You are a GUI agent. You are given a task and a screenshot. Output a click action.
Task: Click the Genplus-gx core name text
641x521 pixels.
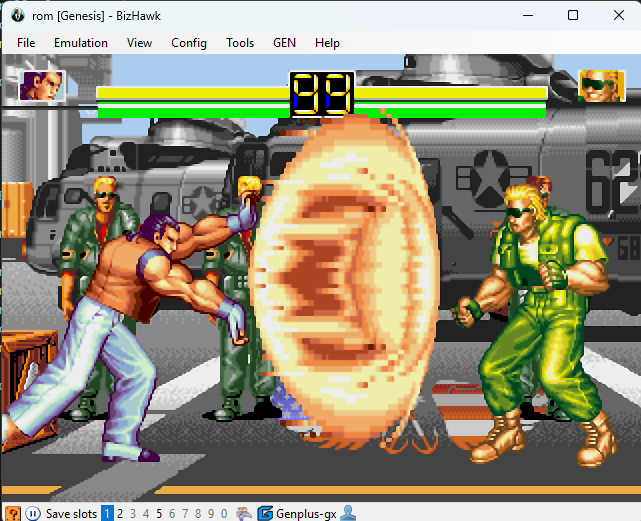[306, 514]
